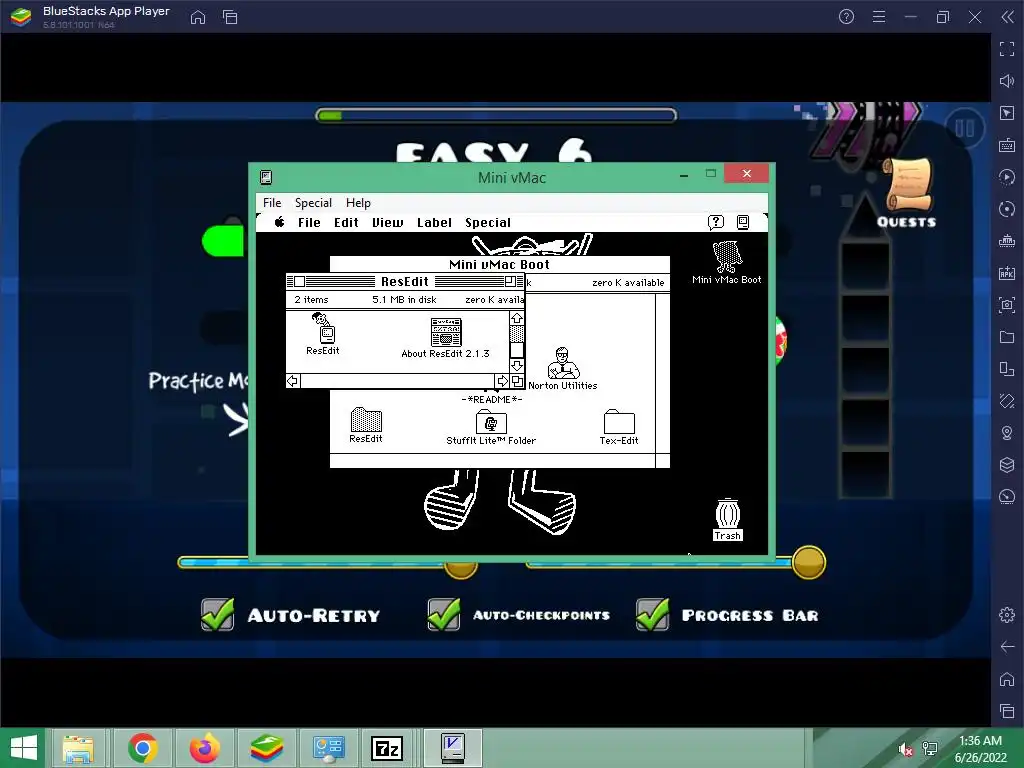Select the Tex-Edit folder icon
Screen dimensions: 1024x768
619,422
